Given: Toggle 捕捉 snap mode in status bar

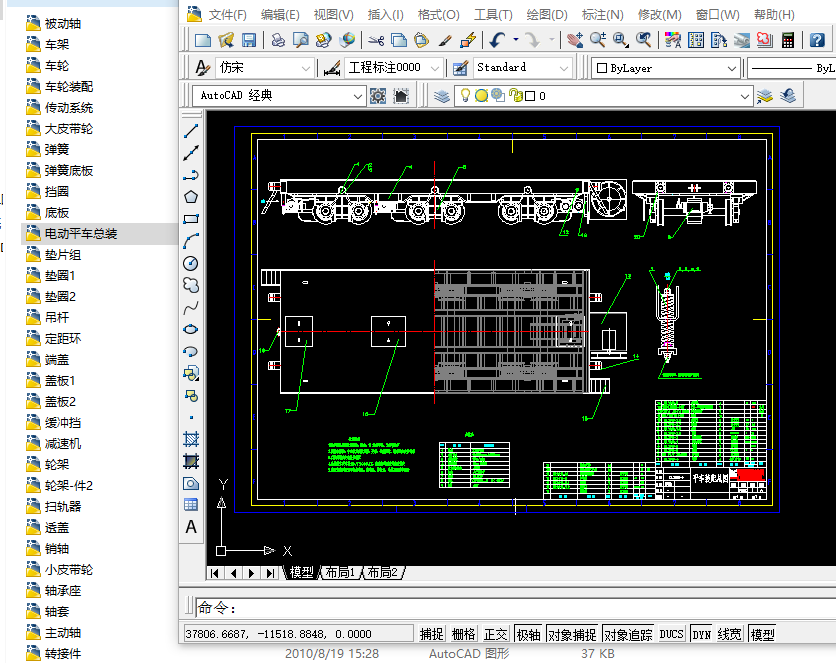Looking at the screenshot, I should (x=431, y=634).
